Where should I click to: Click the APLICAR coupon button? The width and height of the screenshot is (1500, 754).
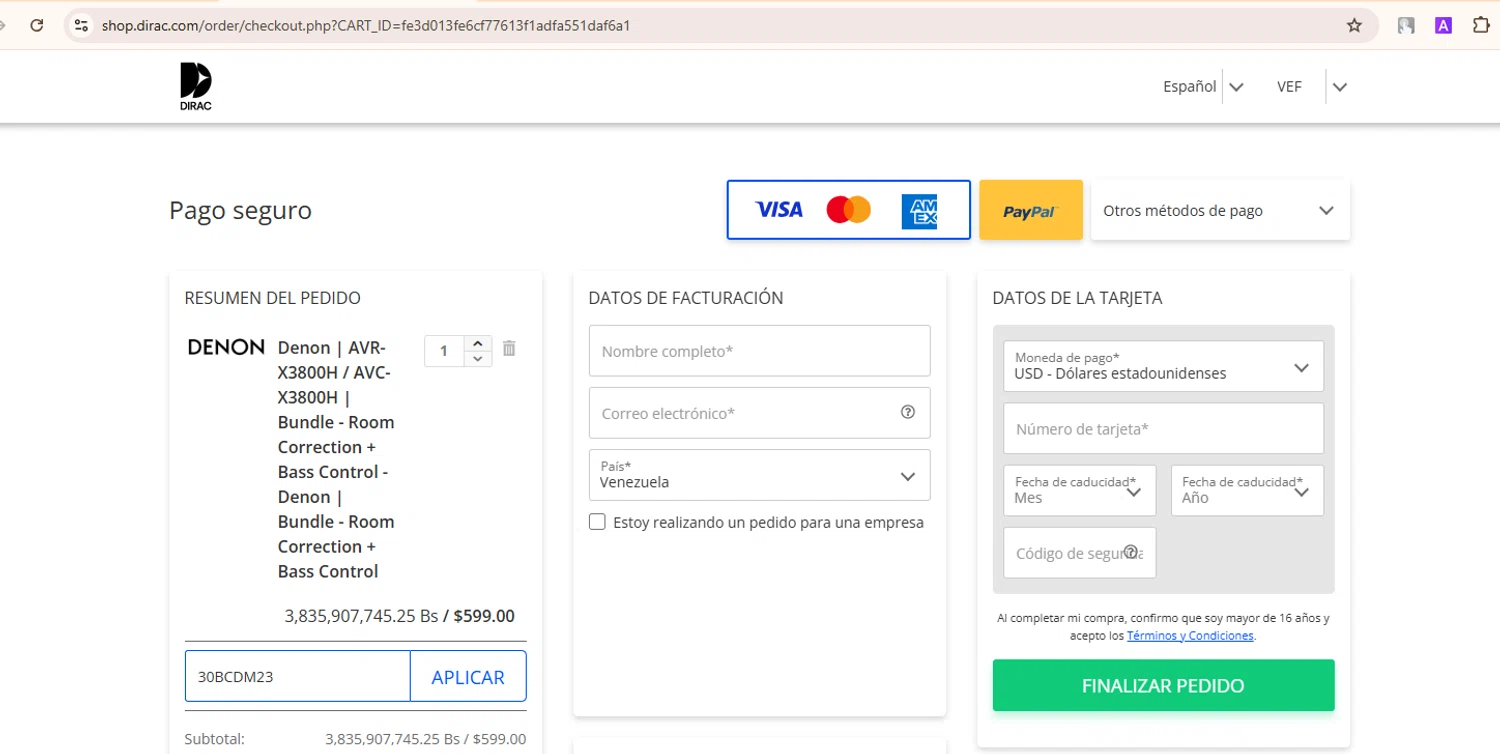pyautogui.click(x=468, y=677)
